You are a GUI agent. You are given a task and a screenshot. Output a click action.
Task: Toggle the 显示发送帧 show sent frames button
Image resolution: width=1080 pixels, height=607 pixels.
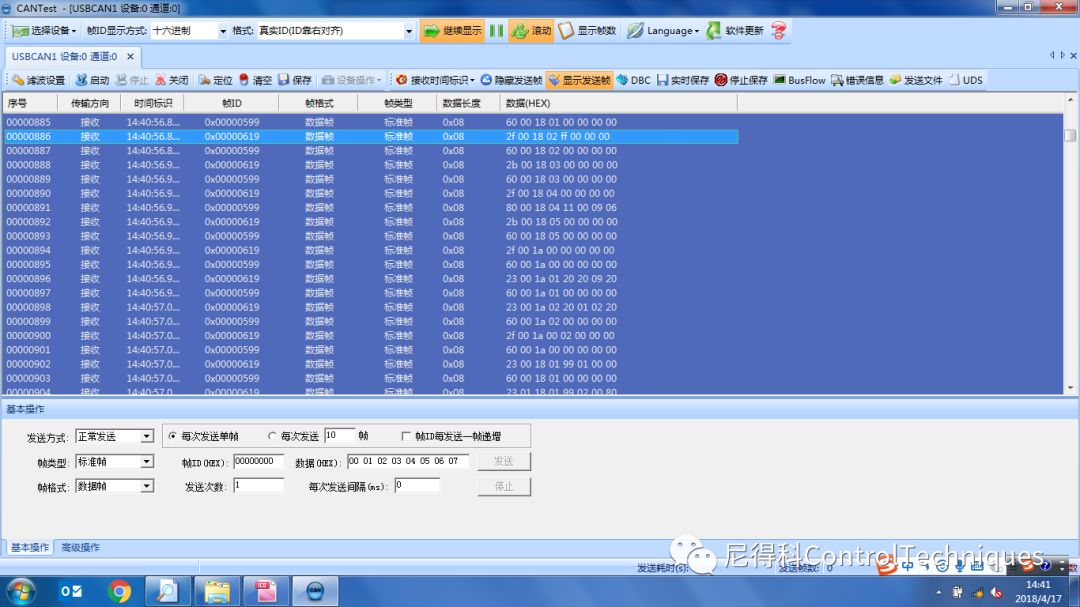[x=579, y=81]
